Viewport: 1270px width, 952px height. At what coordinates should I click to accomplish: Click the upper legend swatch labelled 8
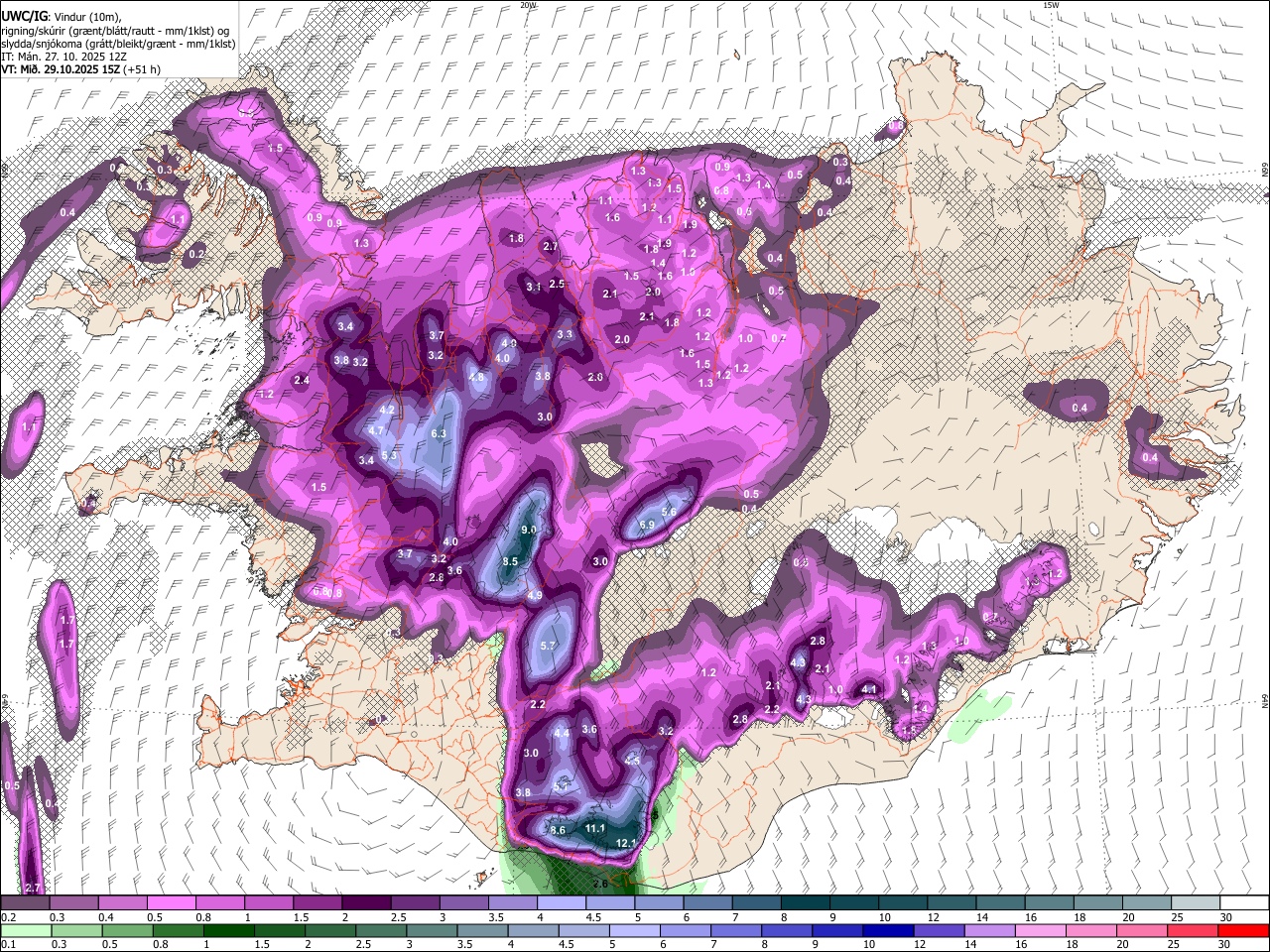[806, 903]
